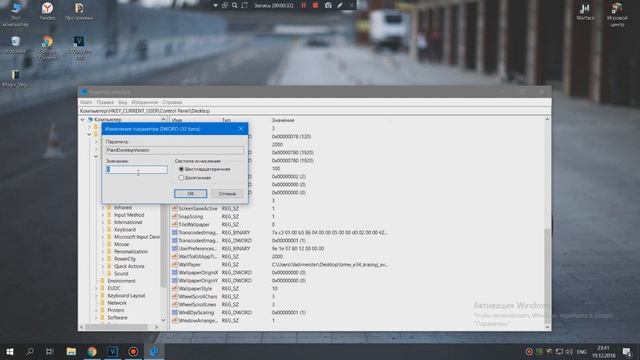Open the Этот компьютер desktop icon
Screen dimensions: 640x360
click(x=16, y=13)
